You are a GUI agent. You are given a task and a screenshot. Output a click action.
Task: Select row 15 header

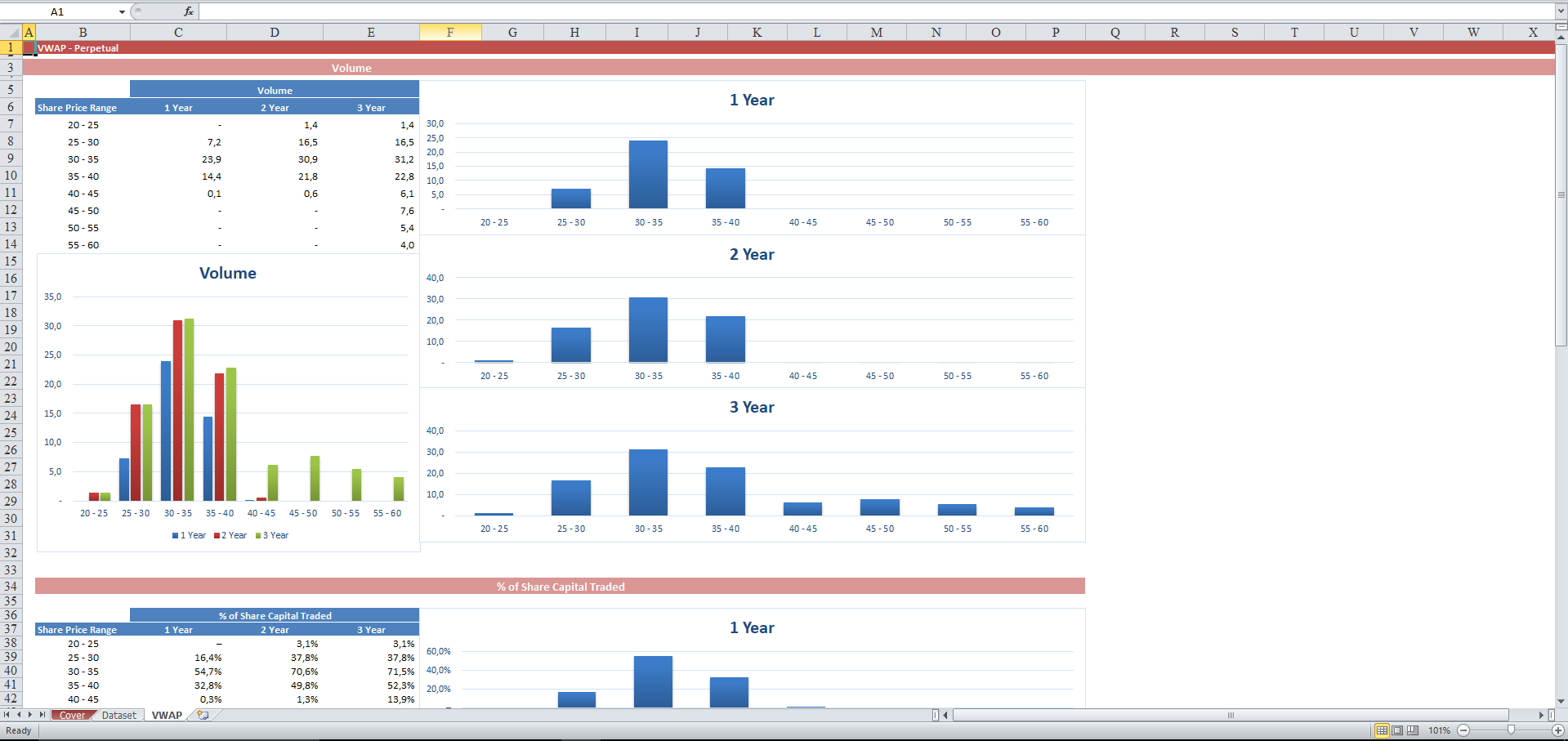pyautogui.click(x=11, y=261)
